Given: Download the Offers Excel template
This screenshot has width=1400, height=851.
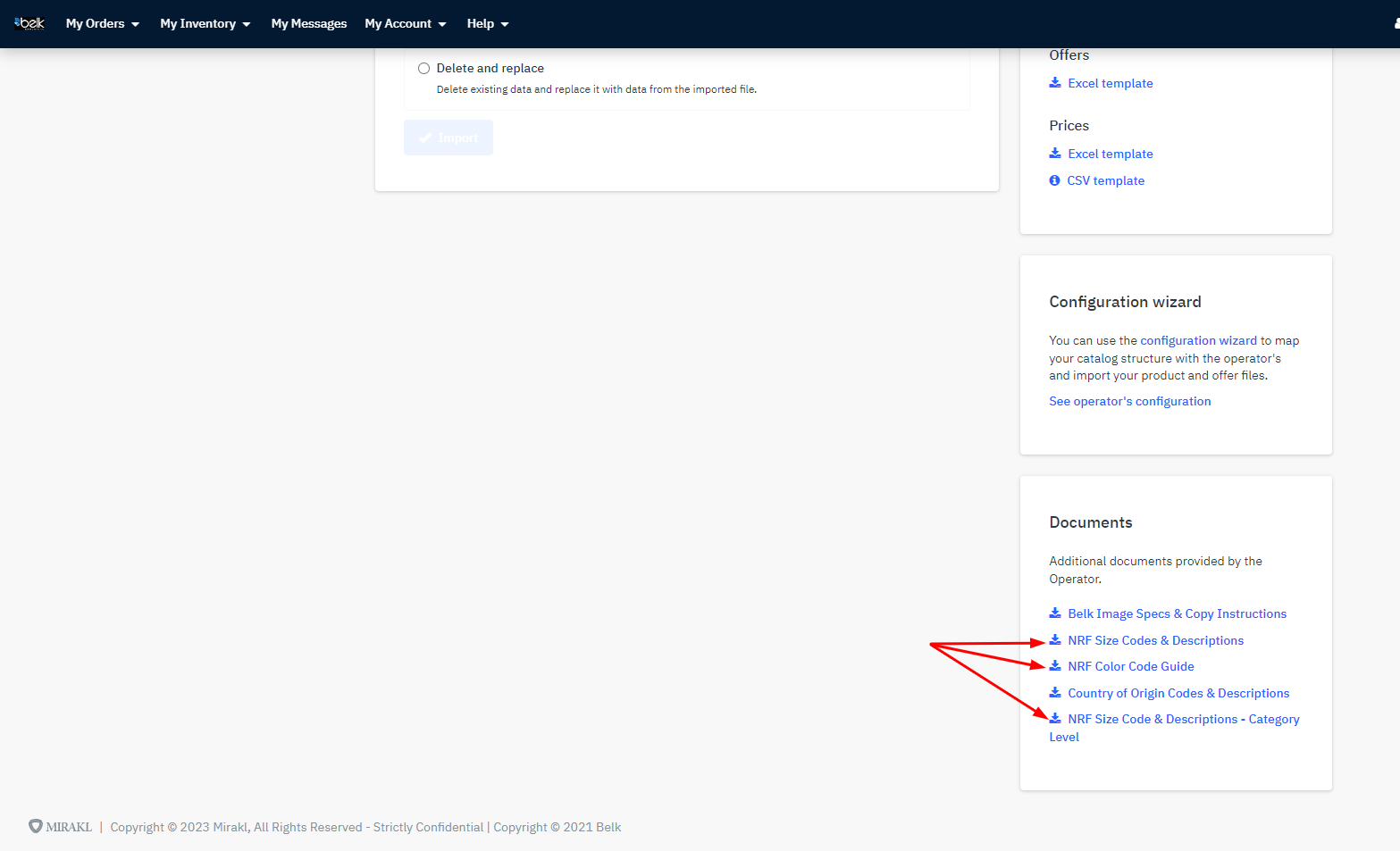Looking at the screenshot, I should coord(1111,83).
